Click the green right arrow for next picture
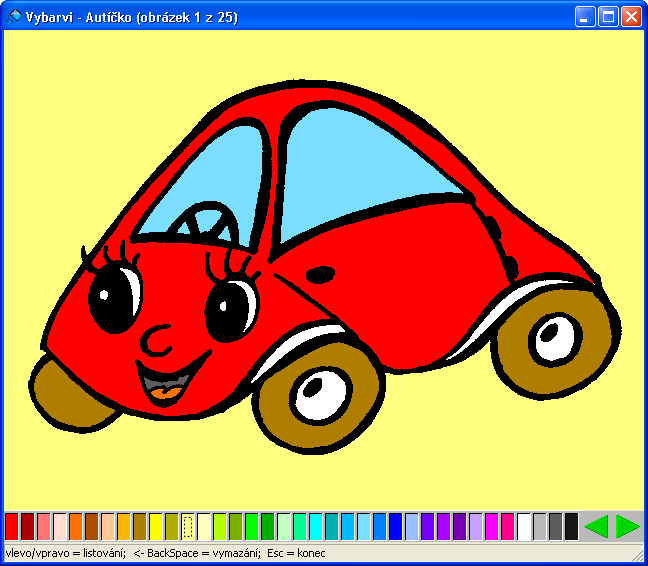This screenshot has width=648, height=566. (627, 526)
